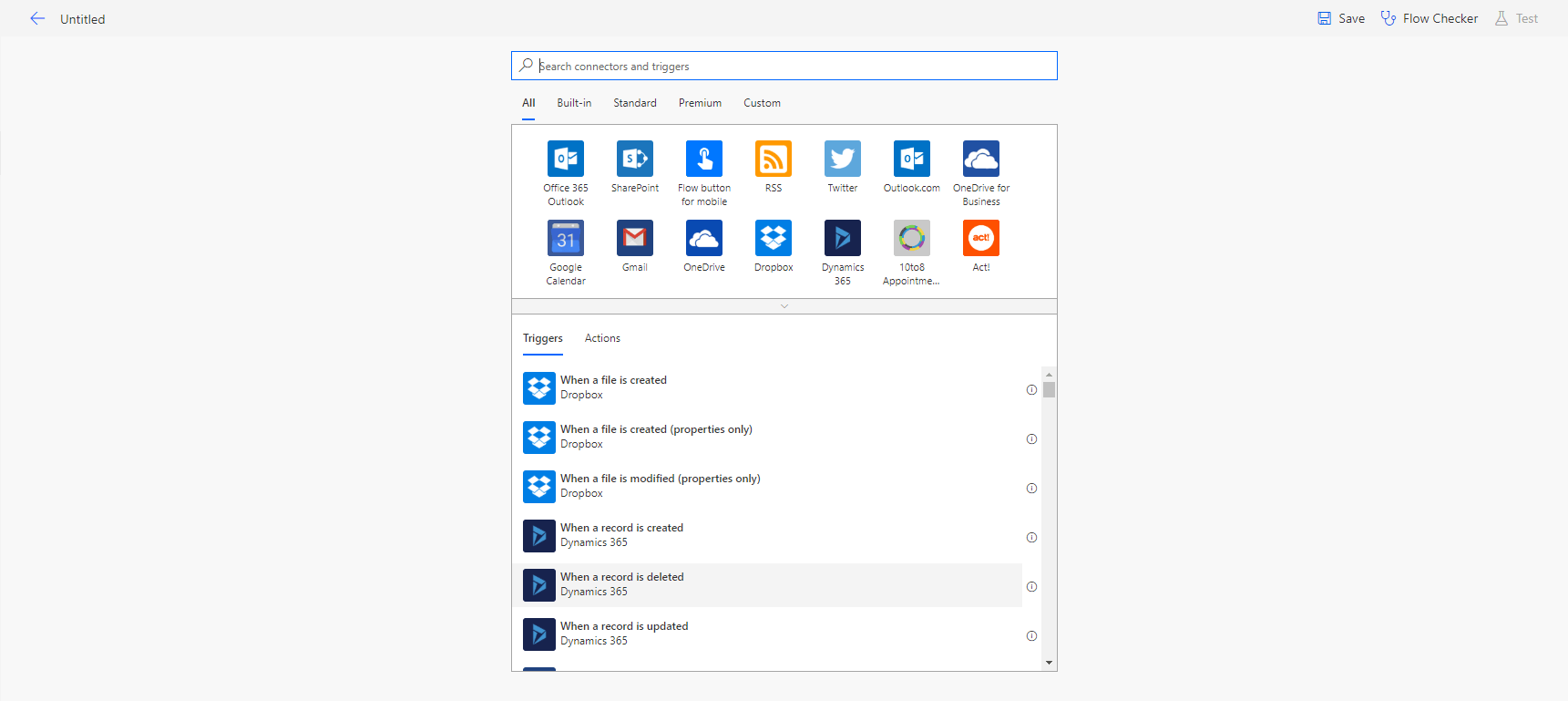Click the search magnifier icon

coord(526,66)
